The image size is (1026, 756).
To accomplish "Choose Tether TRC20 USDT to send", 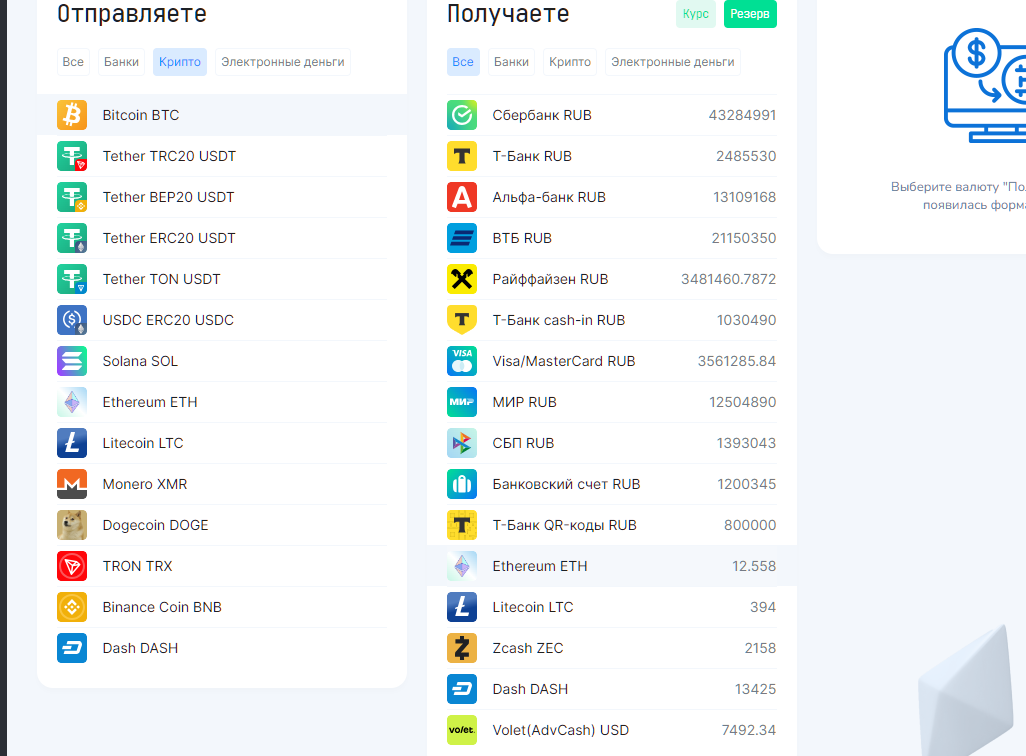I will [x=222, y=156].
